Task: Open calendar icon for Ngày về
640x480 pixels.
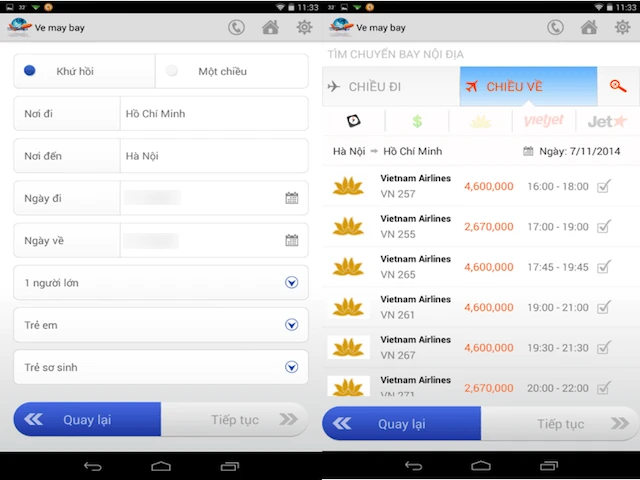Action: click(x=291, y=240)
